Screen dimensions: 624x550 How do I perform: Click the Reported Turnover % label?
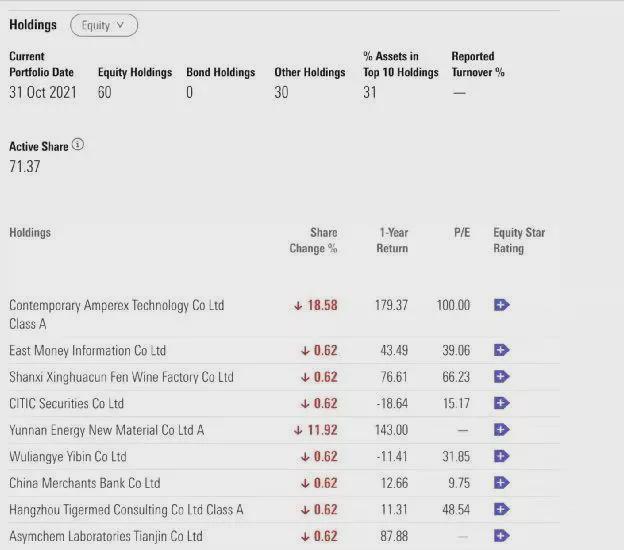pos(478,64)
